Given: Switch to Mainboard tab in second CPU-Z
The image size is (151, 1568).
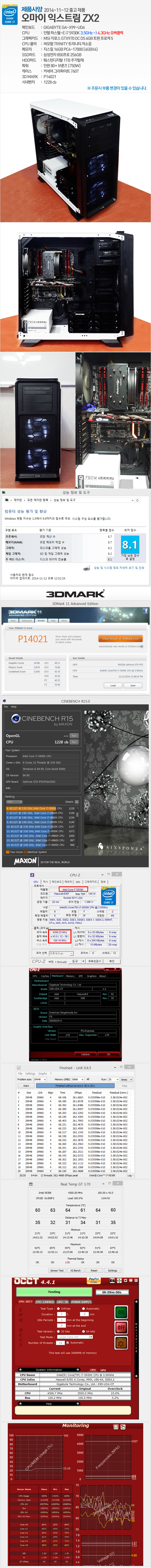Looking at the screenshot, I should [x=57, y=976].
